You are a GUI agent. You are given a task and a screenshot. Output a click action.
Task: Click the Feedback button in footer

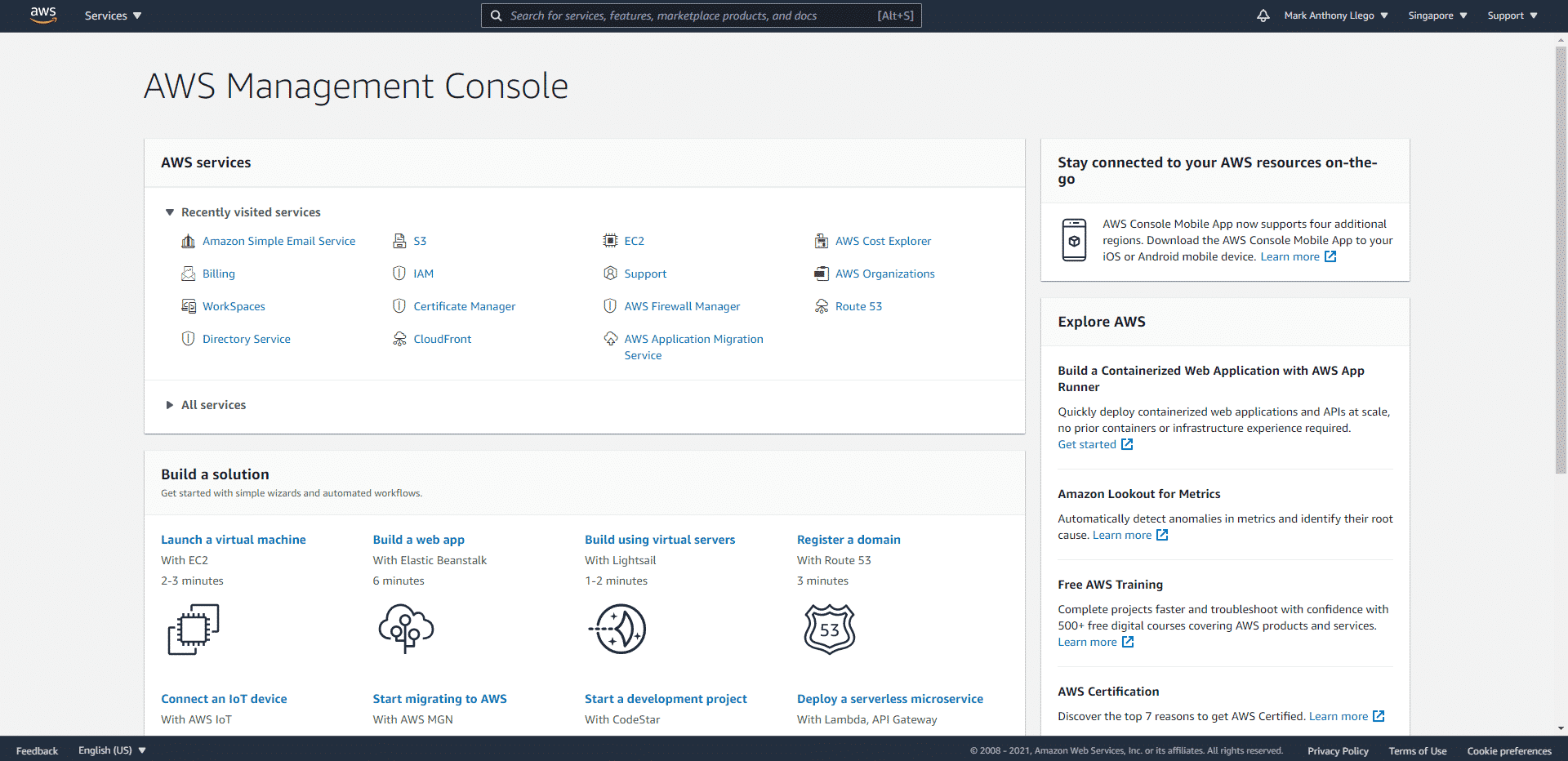37,751
